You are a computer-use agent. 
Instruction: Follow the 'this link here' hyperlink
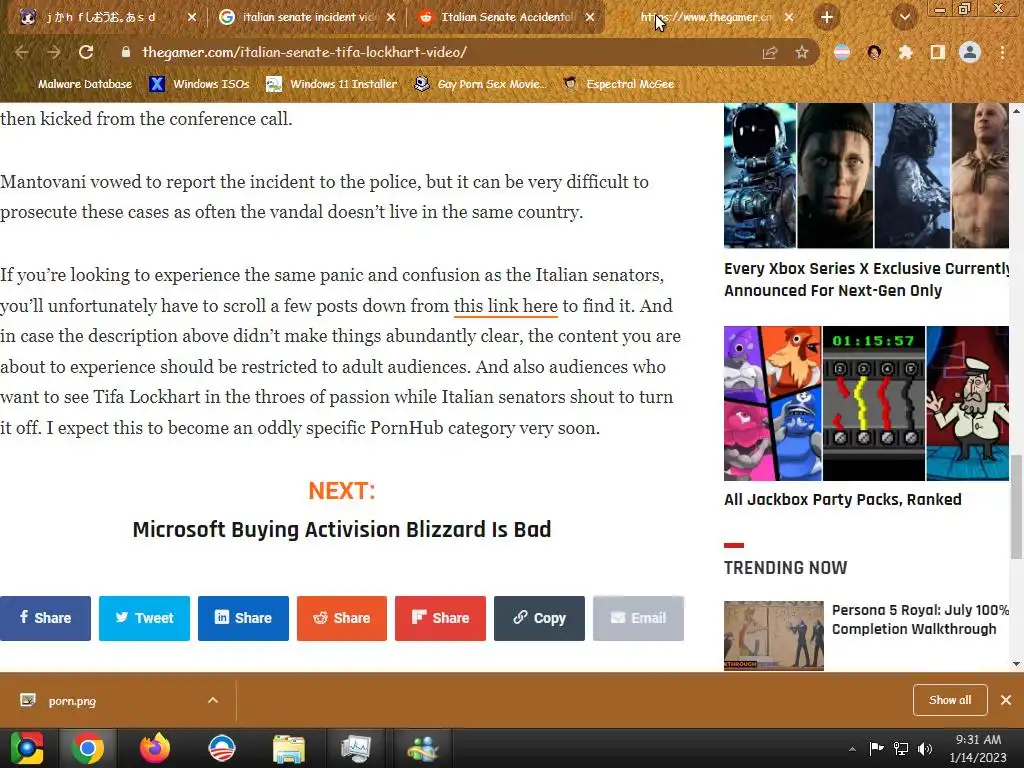click(505, 306)
